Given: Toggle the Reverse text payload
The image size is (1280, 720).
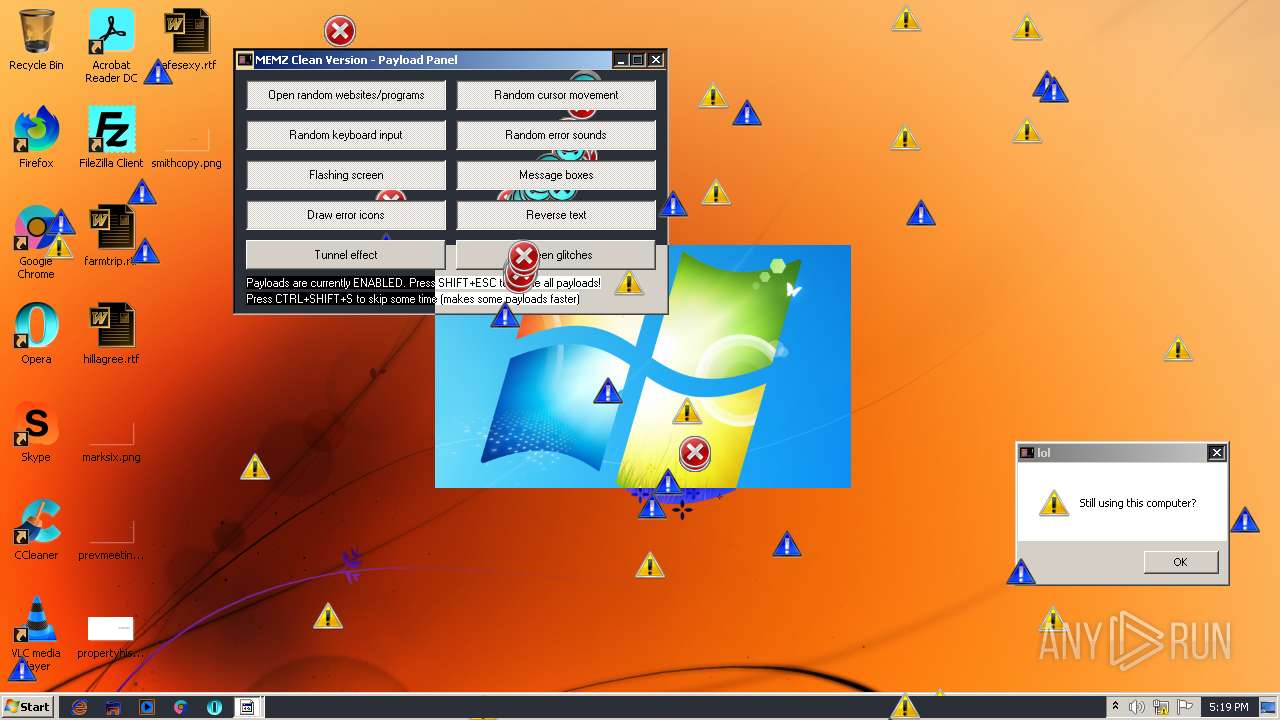Looking at the screenshot, I should [556, 215].
